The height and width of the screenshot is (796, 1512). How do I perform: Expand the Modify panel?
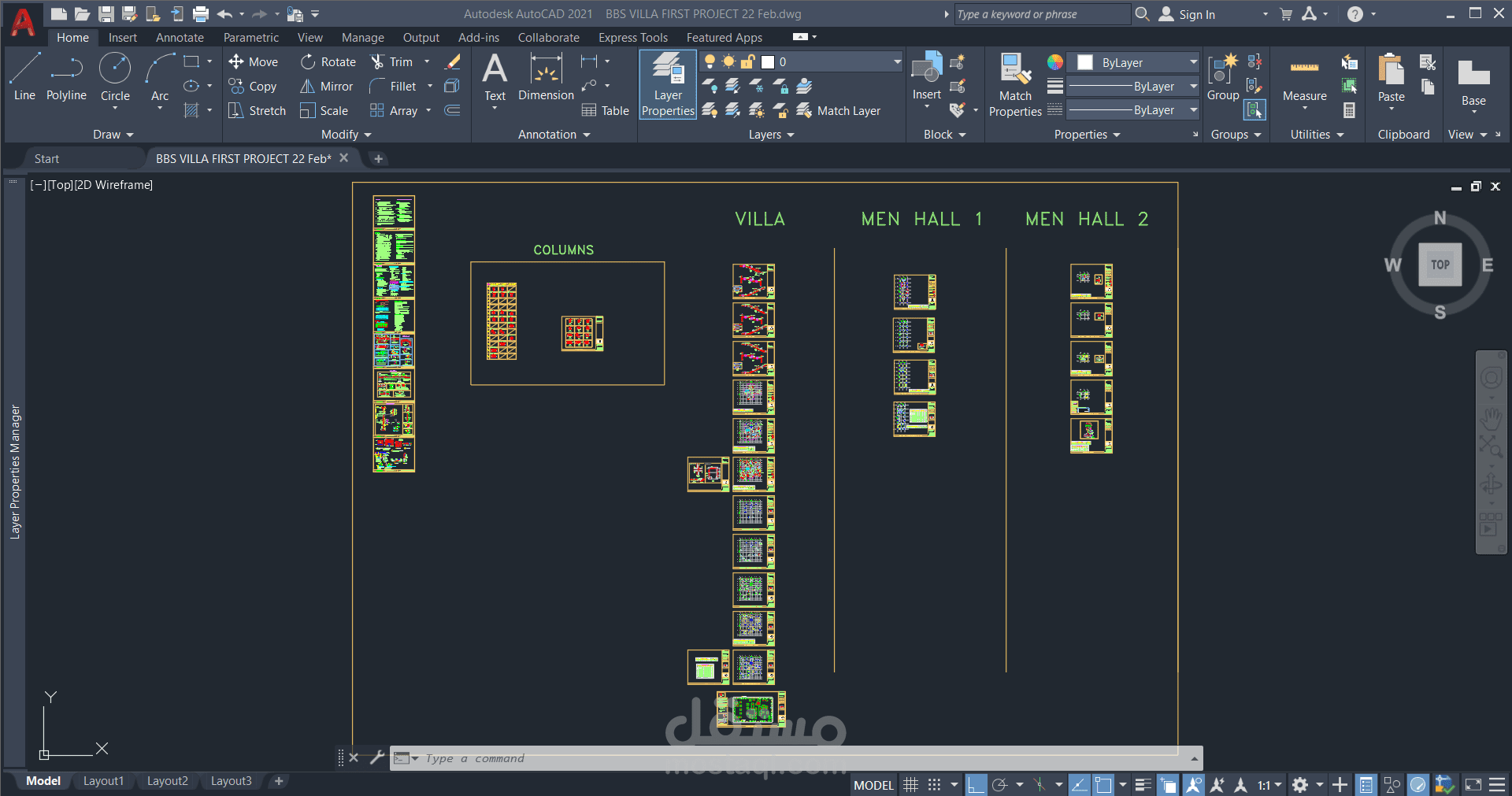coord(346,134)
